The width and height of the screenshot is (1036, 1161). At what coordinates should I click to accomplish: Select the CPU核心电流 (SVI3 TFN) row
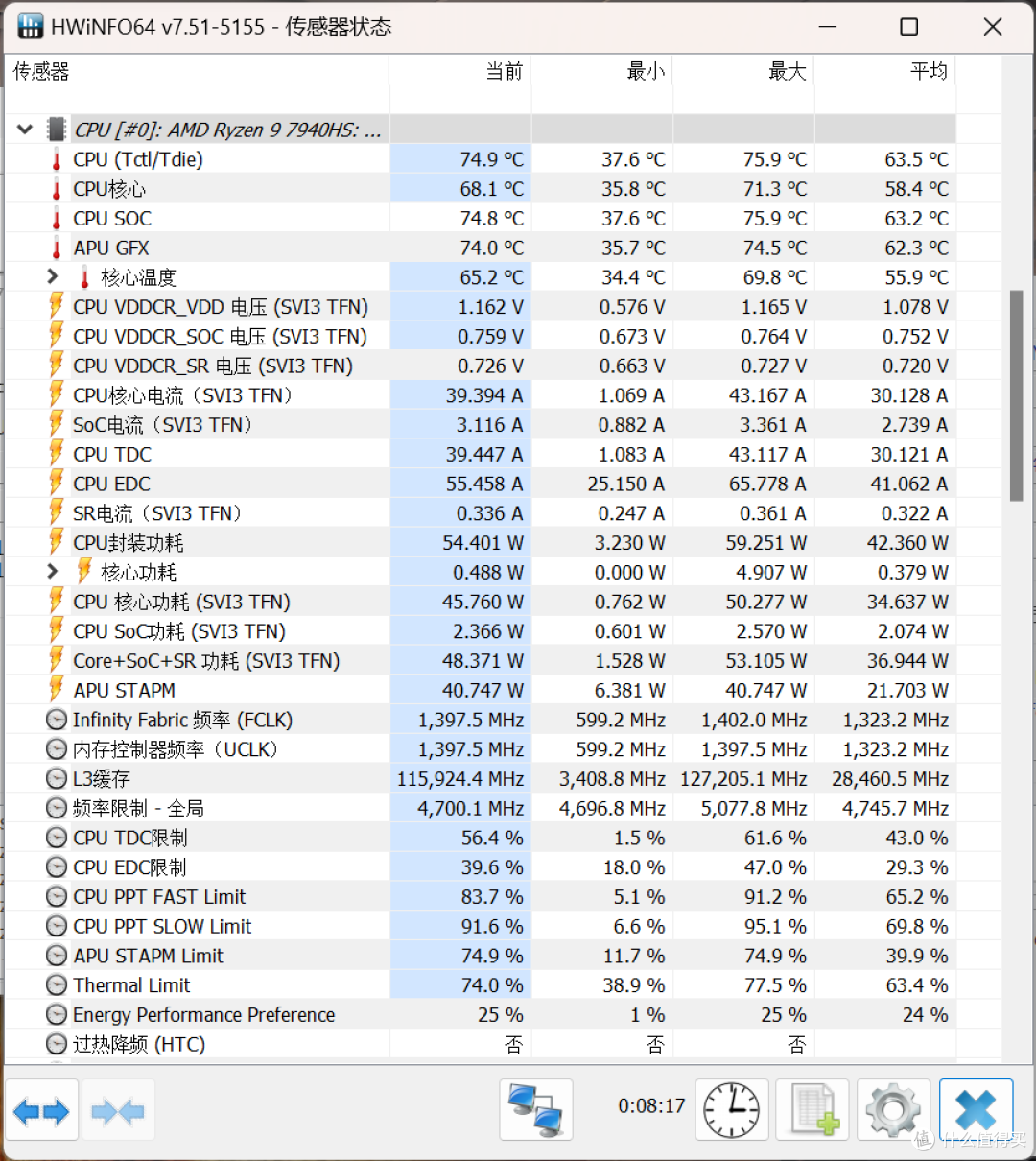pos(481,395)
